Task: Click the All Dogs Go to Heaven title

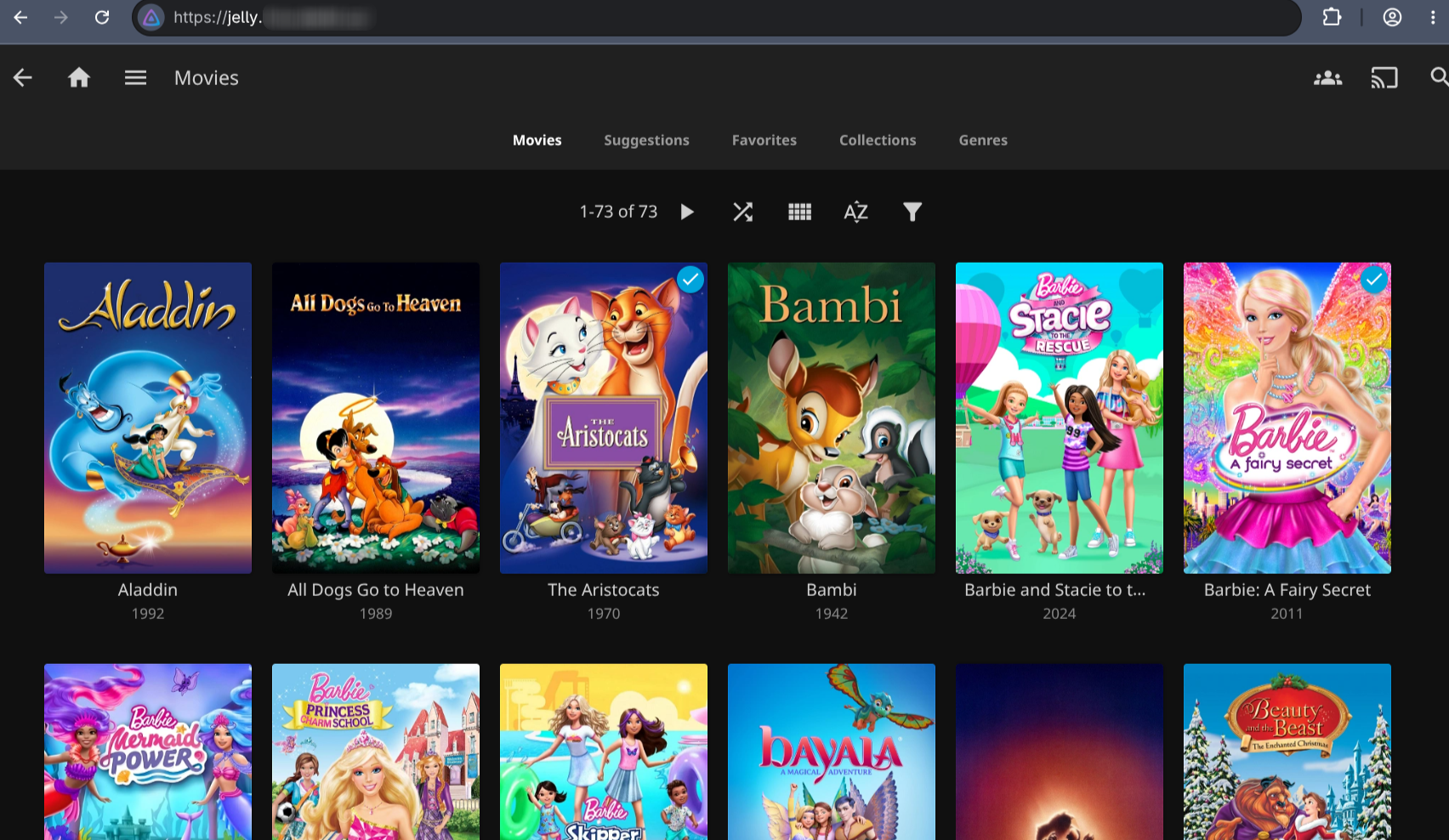Action: click(x=376, y=590)
